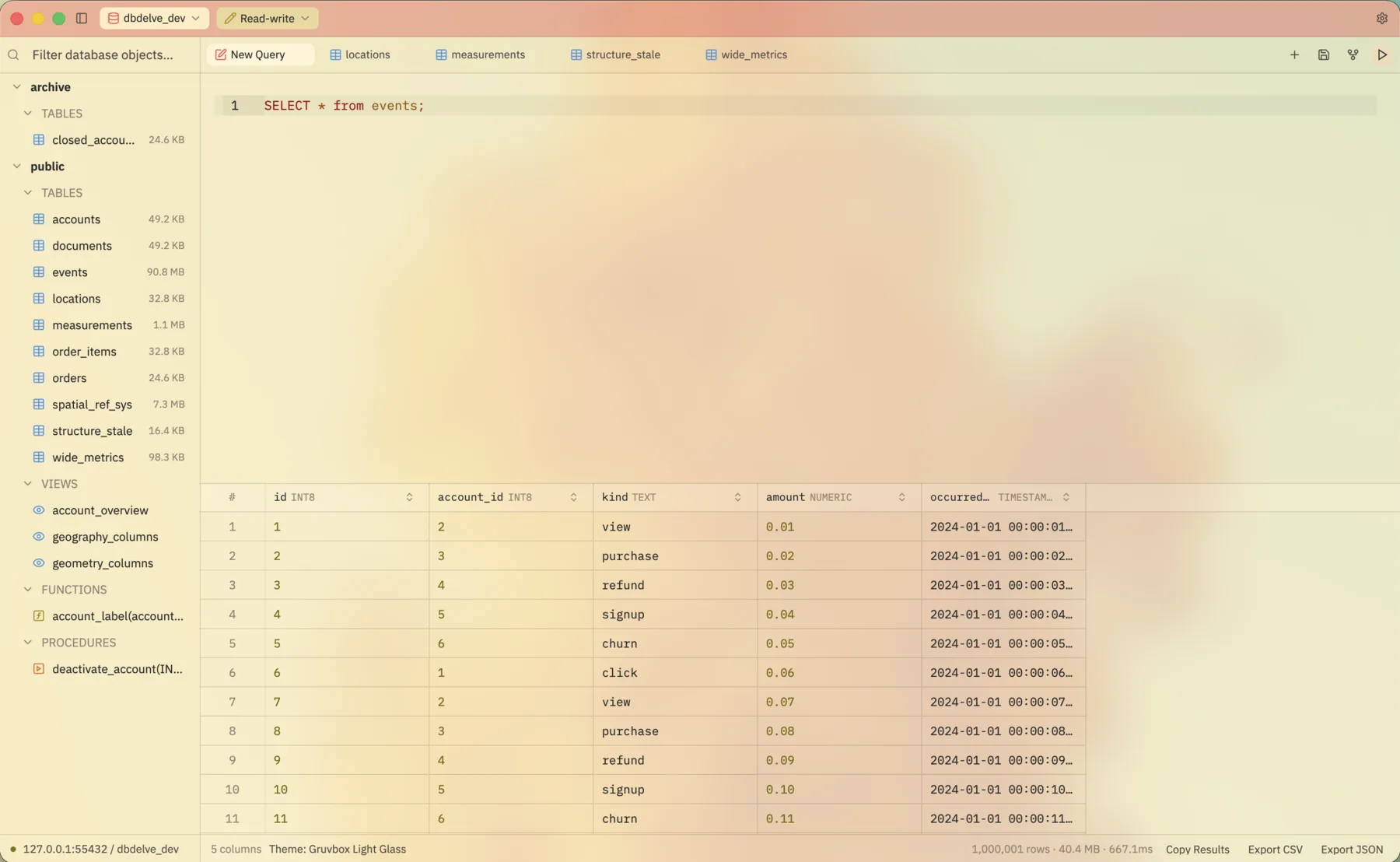The width and height of the screenshot is (1400, 862).
Task: Add a new tab with plus icon
Action: pyautogui.click(x=1294, y=54)
